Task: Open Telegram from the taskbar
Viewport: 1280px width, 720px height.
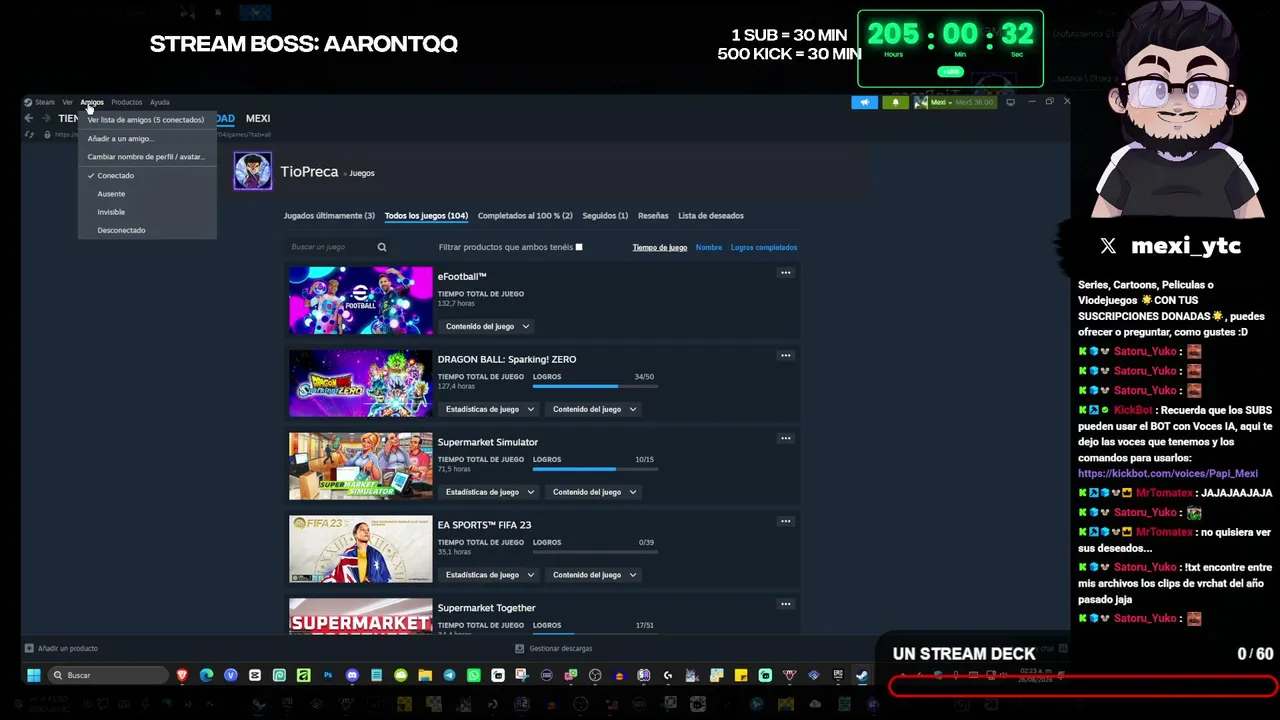Action: point(449,675)
